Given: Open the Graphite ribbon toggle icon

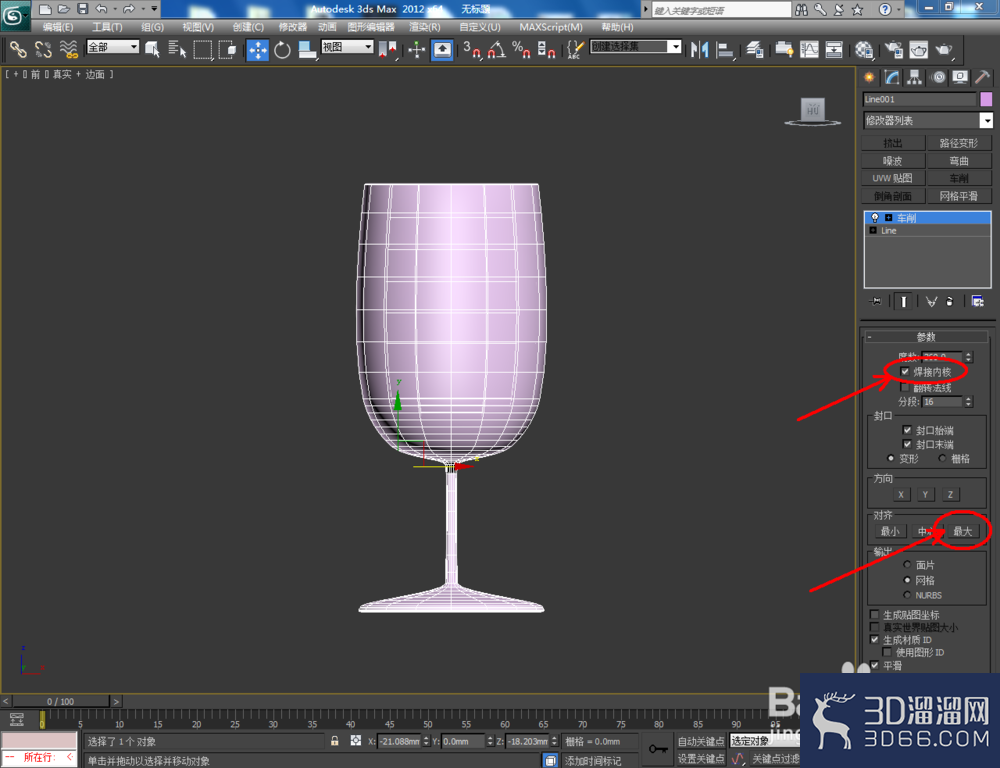Looking at the screenshot, I should tap(784, 50).
